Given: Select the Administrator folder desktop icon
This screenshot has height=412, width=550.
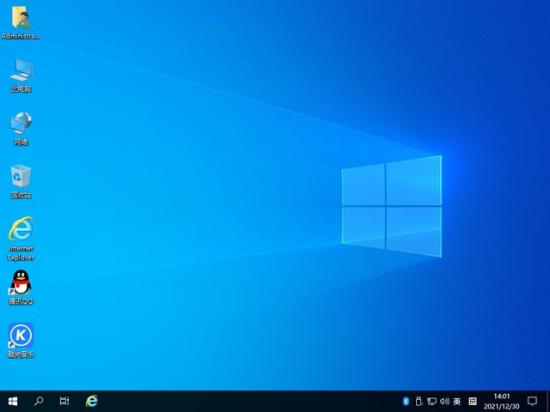Looking at the screenshot, I should pyautogui.click(x=21, y=23).
